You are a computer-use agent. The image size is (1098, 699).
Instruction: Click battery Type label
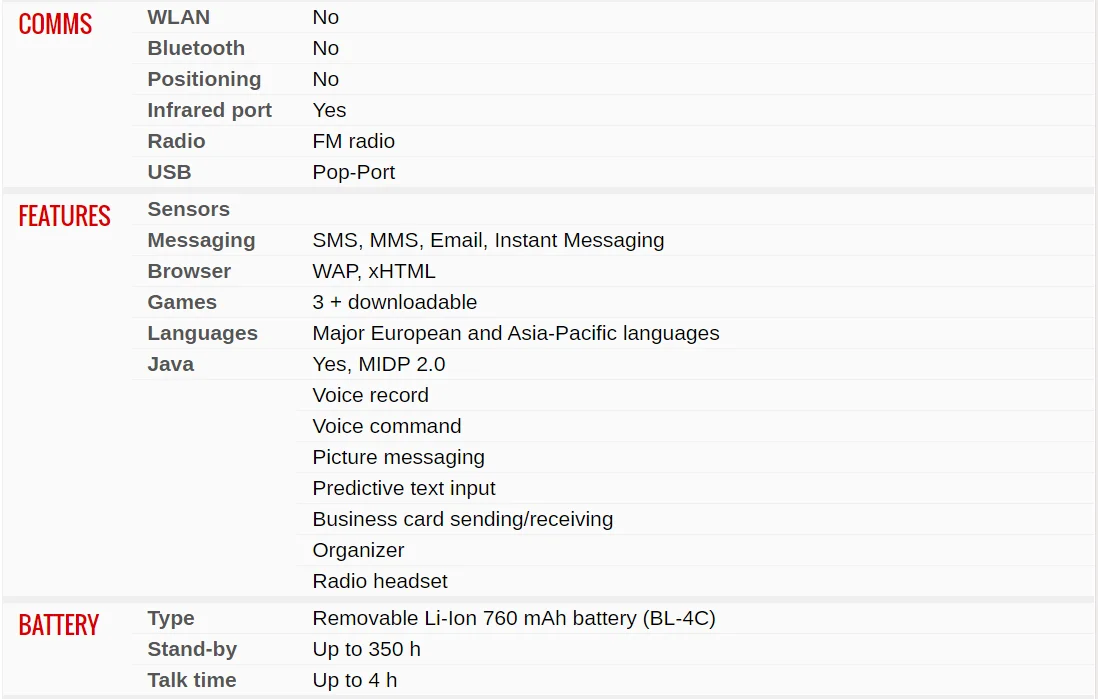point(171,618)
